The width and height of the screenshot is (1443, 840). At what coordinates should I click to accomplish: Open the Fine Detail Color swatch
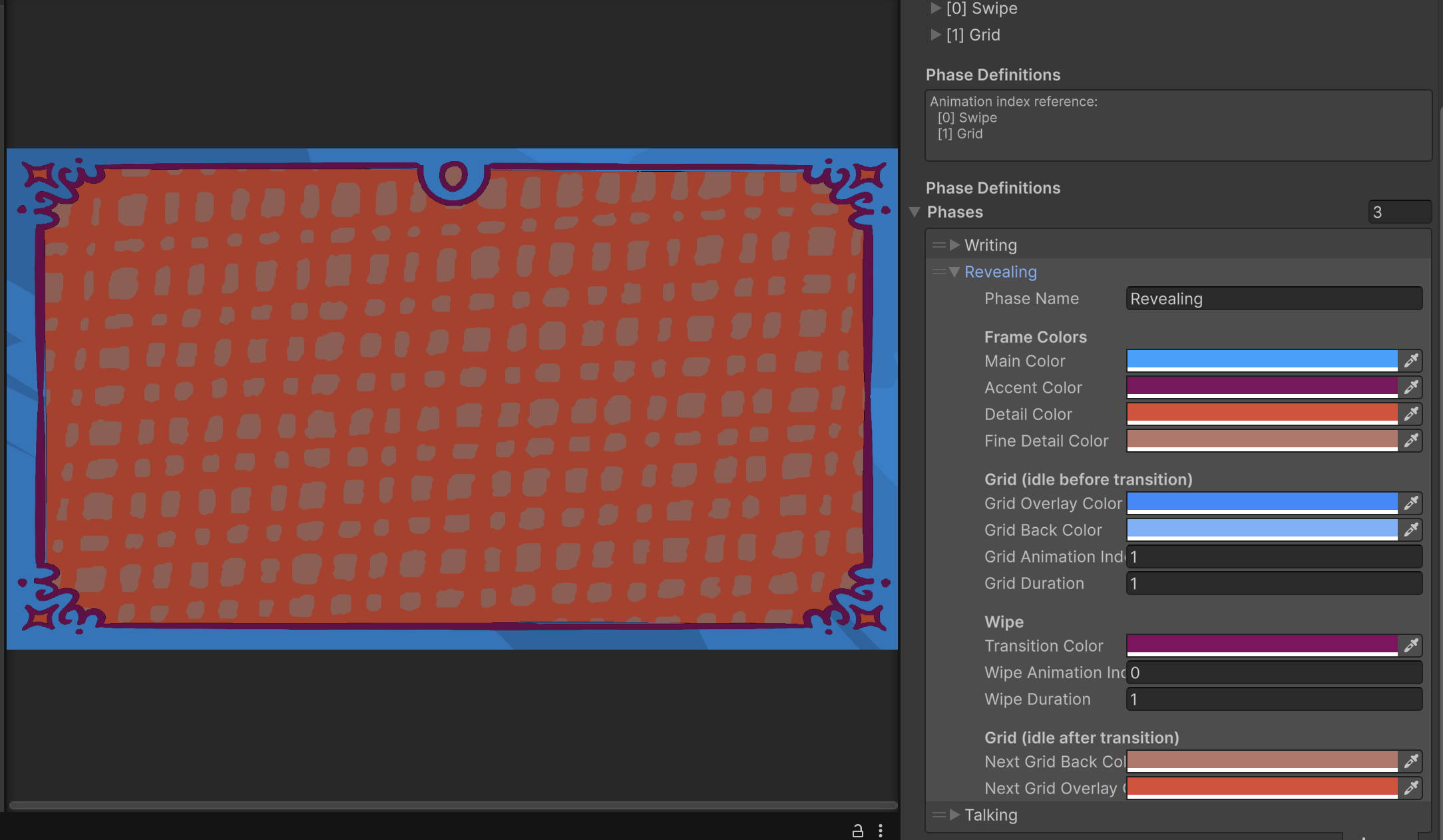(x=1262, y=441)
